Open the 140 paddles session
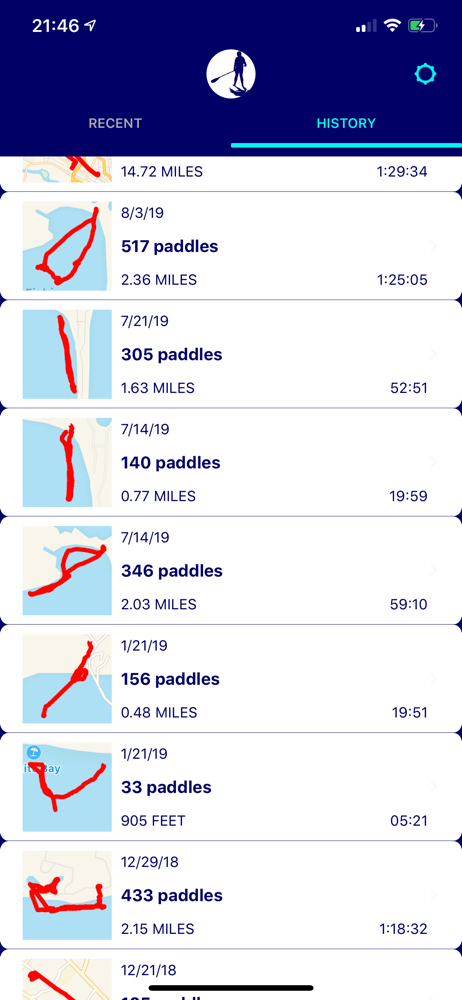The width and height of the screenshot is (462, 1000). tap(231, 462)
